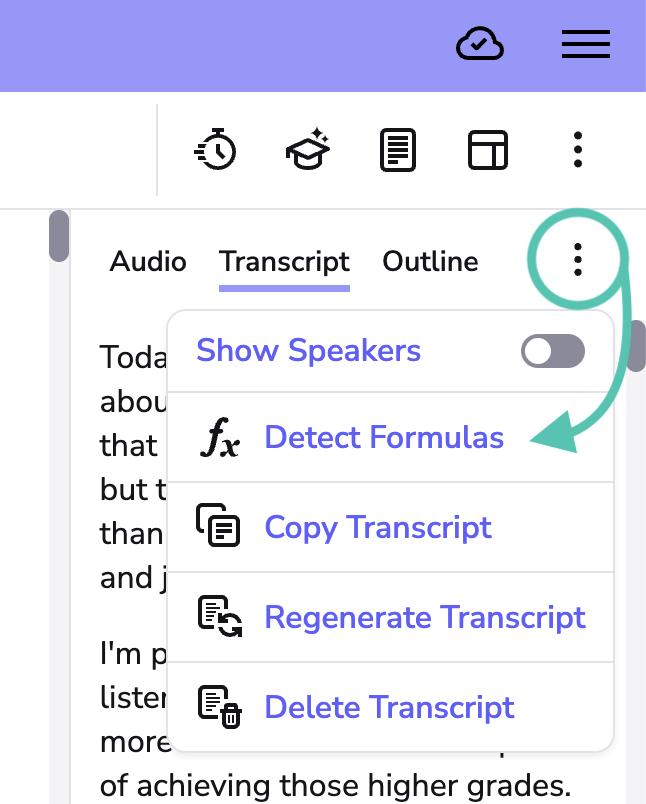Screen dimensions: 646x804
Task: Click the graduation cap learning icon
Action: 307,150
